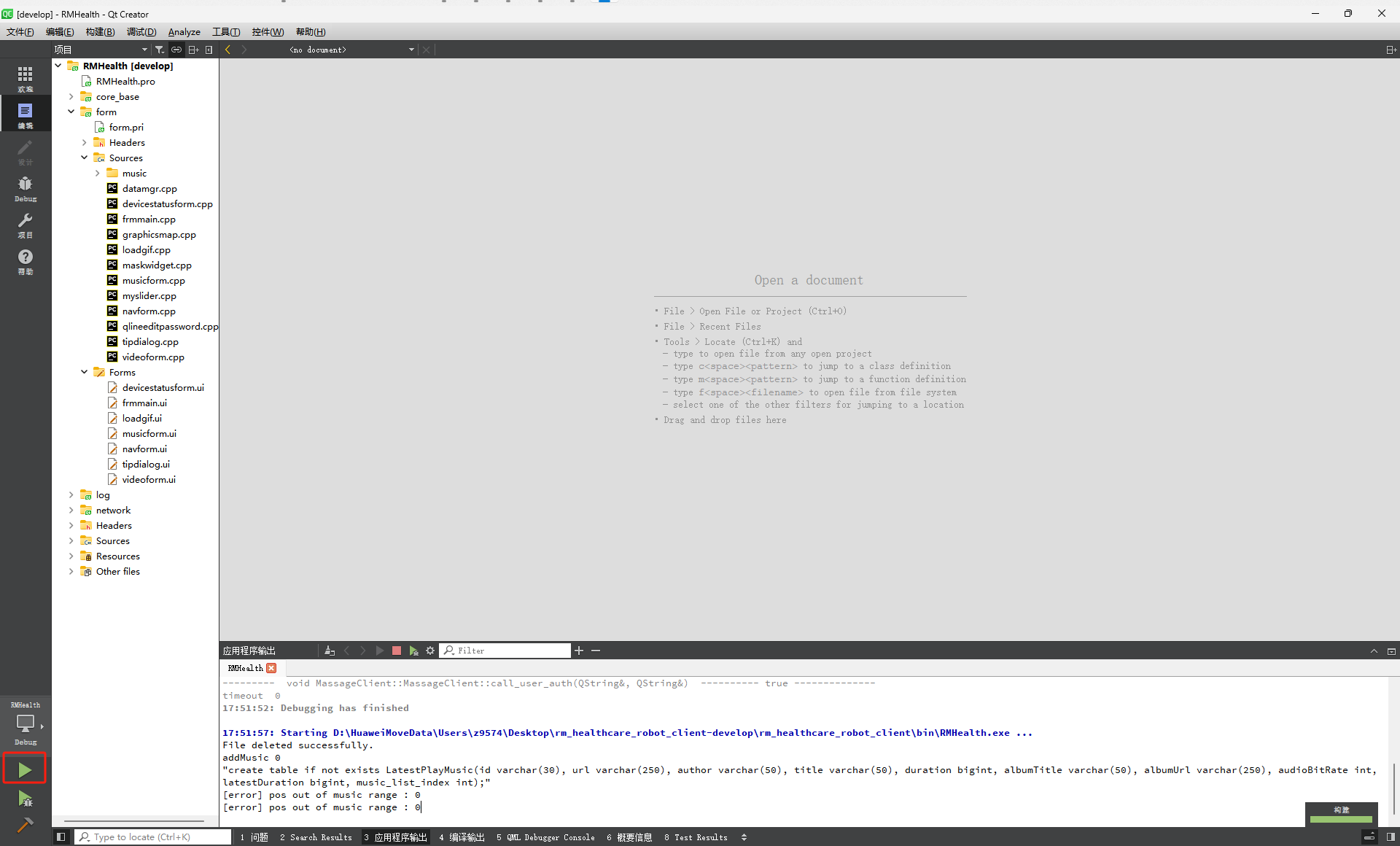
Task: Start debugging with play-bug button
Action: point(25,799)
